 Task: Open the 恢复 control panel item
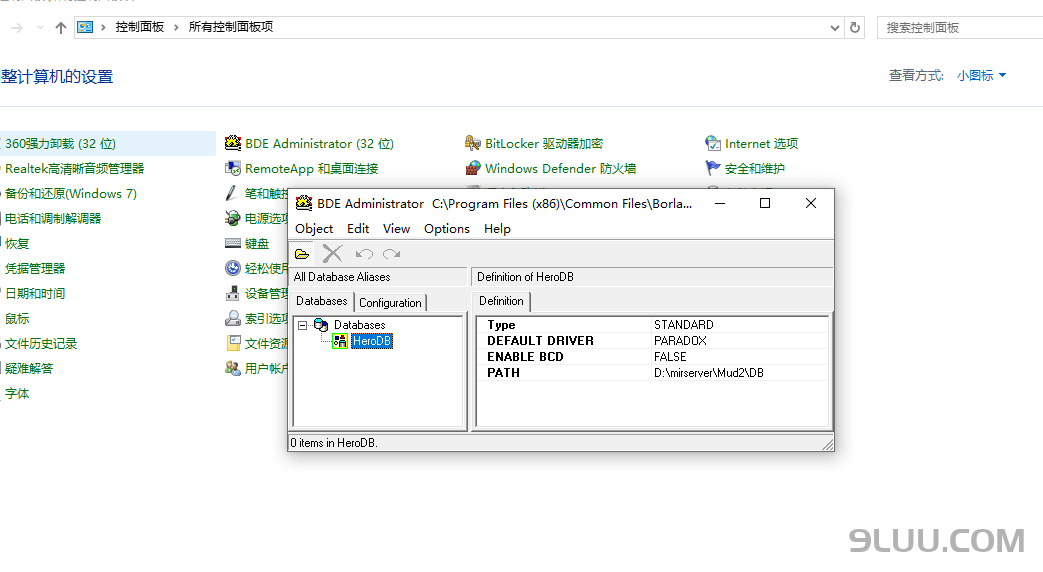(17, 243)
